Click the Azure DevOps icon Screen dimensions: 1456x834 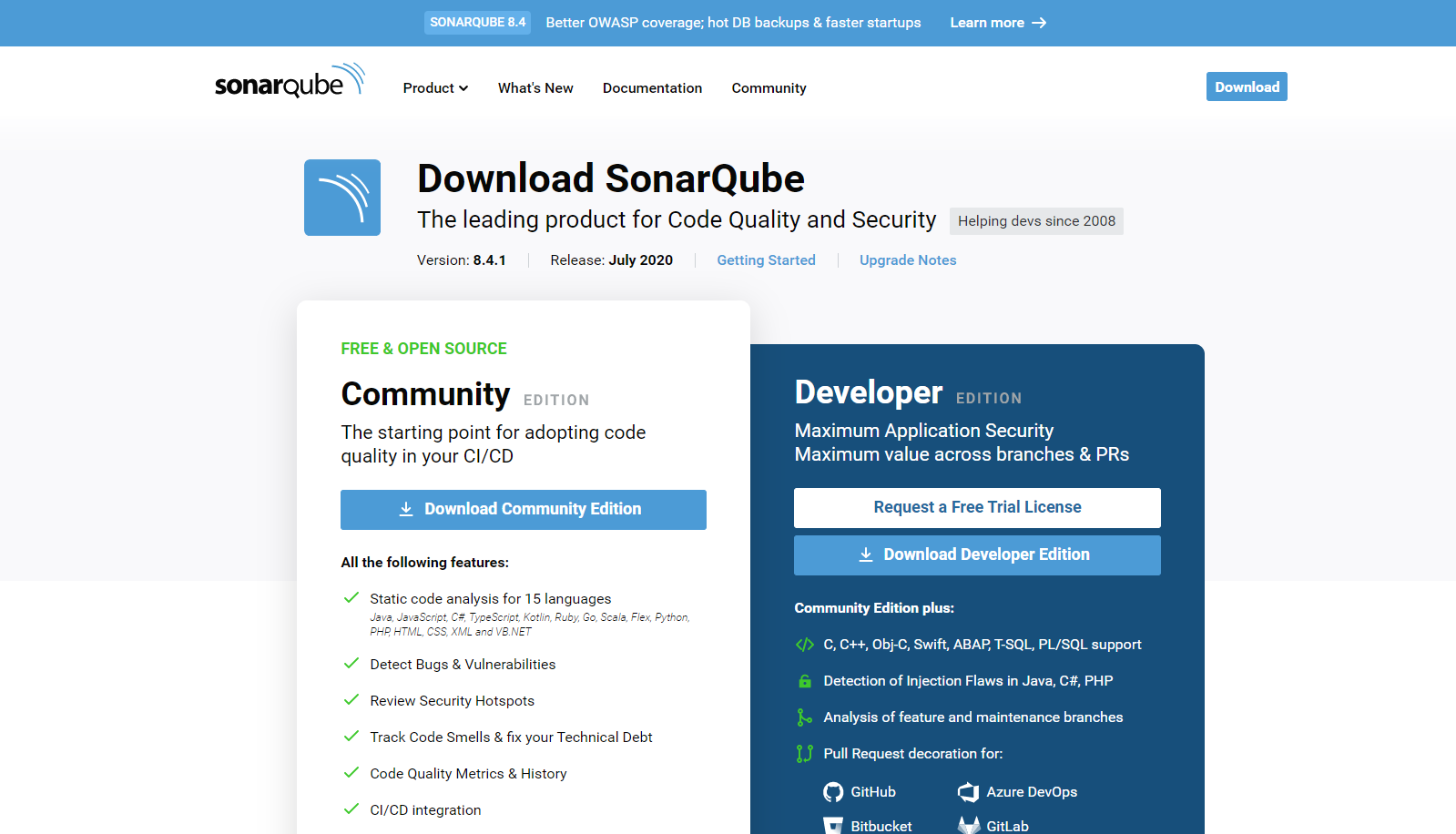(x=968, y=792)
